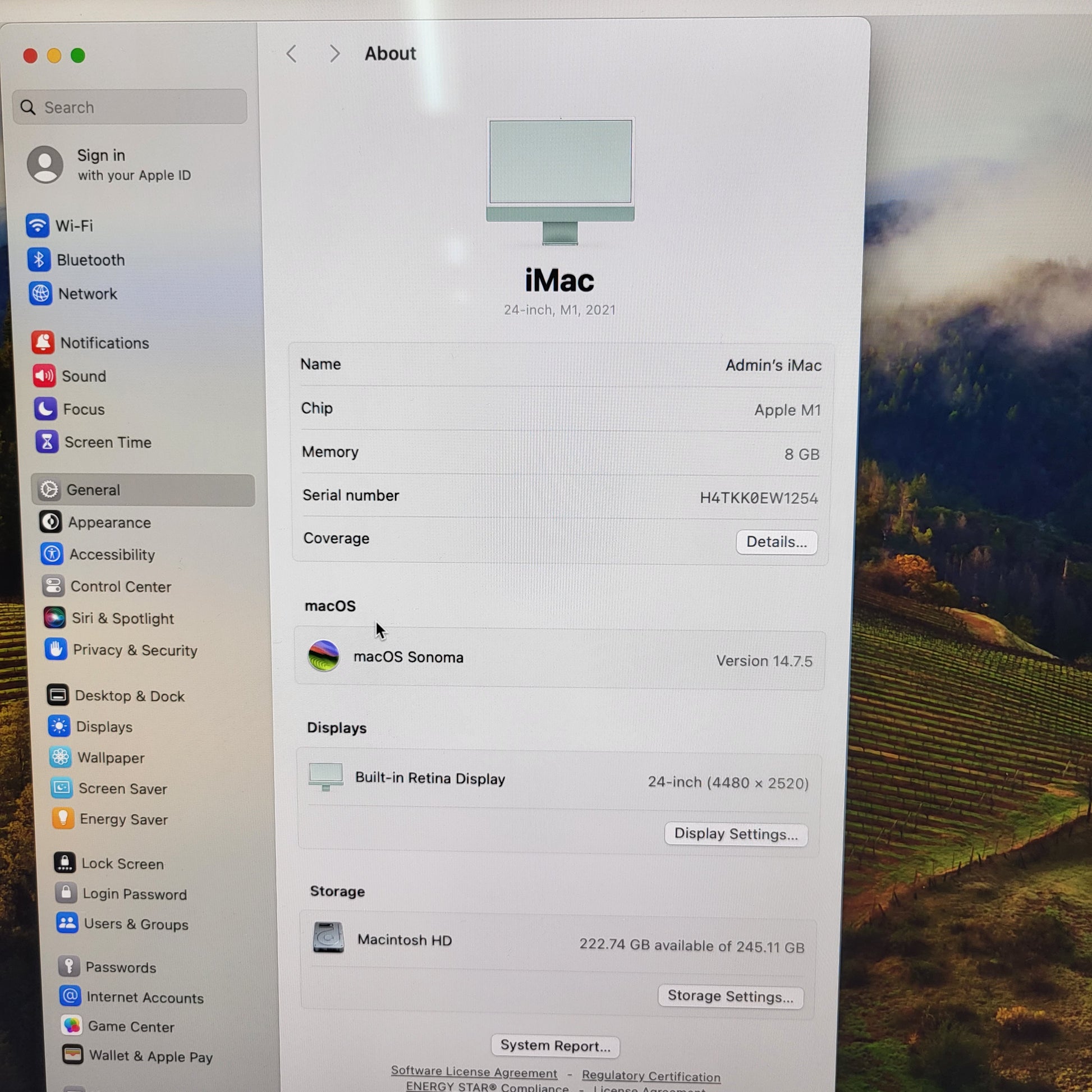Viewport: 1092px width, 1092px height.
Task: Open Desktop & Dock icon
Action: [58, 695]
